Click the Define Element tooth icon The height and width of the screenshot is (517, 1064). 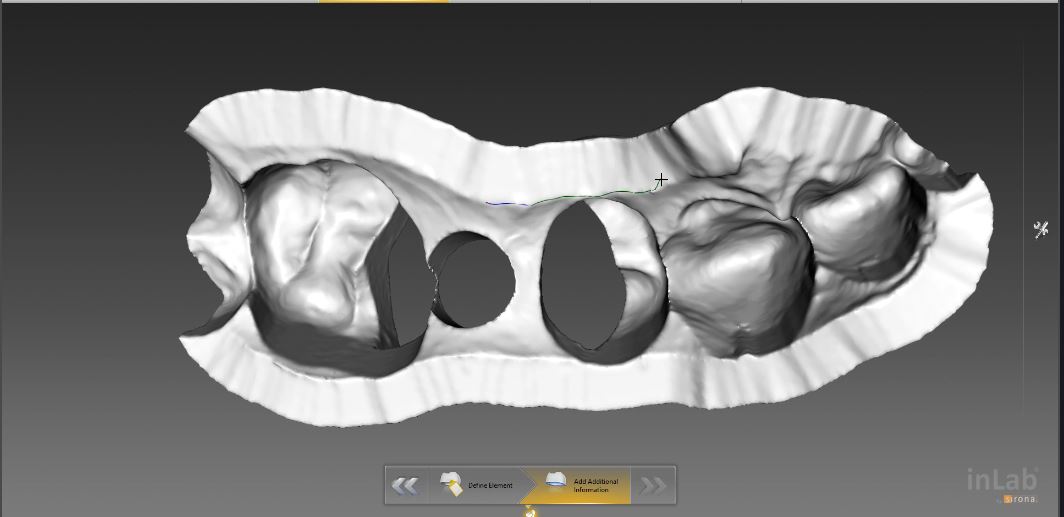(x=452, y=485)
